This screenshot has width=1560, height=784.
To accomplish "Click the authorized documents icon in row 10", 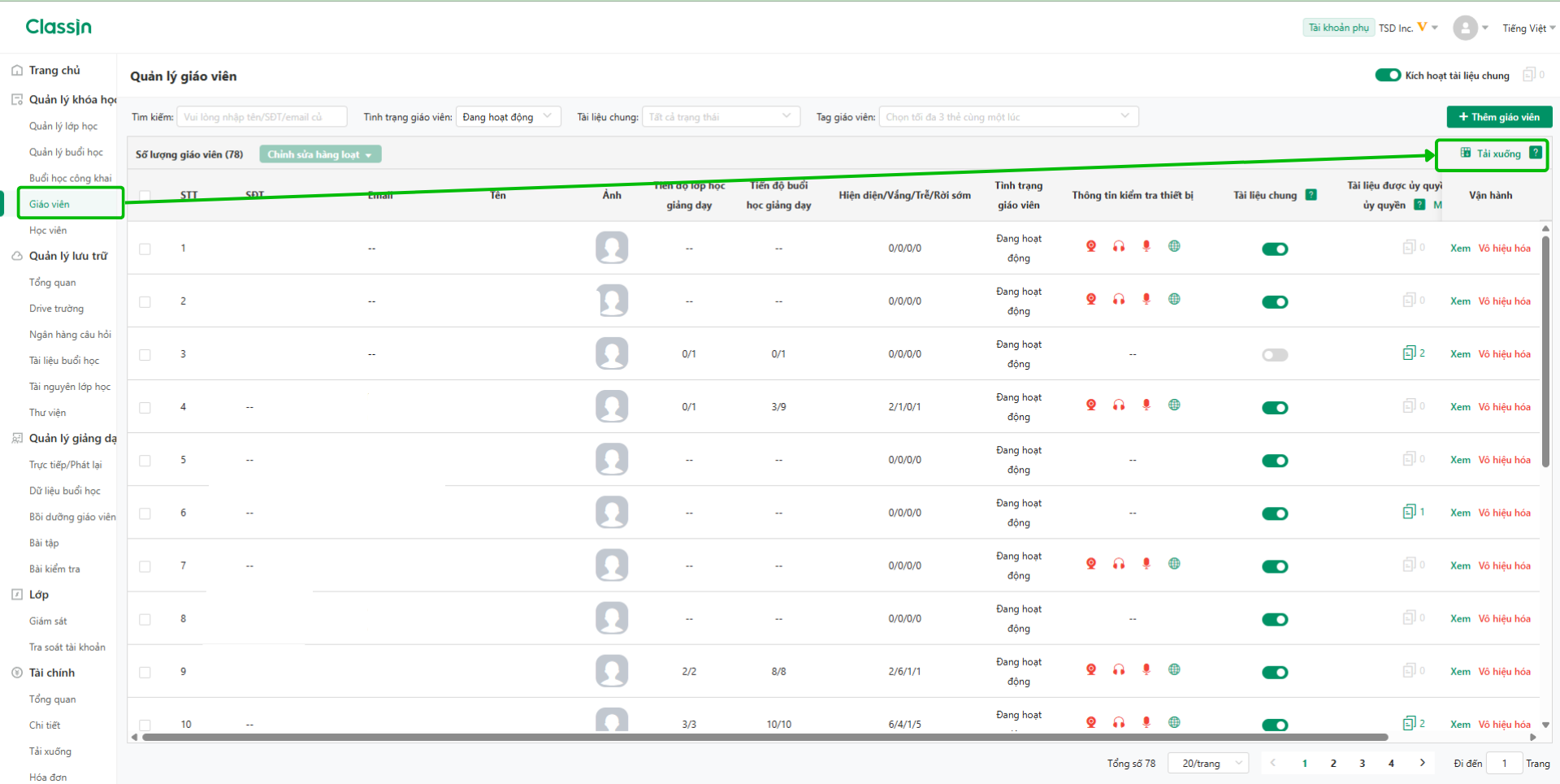I will coord(1410,723).
